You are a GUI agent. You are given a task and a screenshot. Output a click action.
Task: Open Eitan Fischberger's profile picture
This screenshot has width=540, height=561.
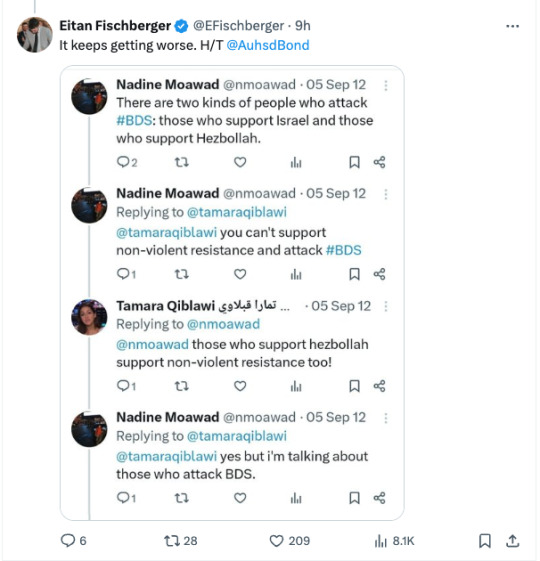pos(35,35)
